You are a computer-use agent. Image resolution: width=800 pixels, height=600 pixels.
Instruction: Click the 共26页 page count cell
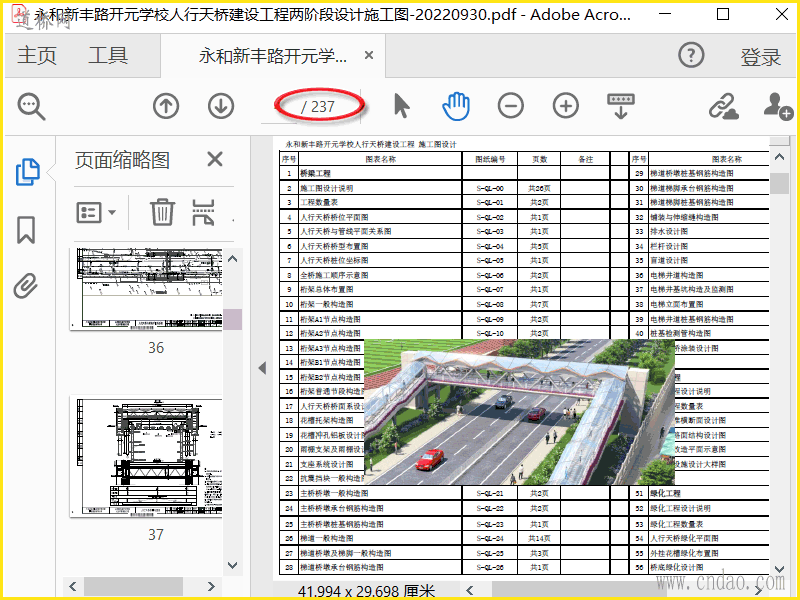click(x=539, y=188)
